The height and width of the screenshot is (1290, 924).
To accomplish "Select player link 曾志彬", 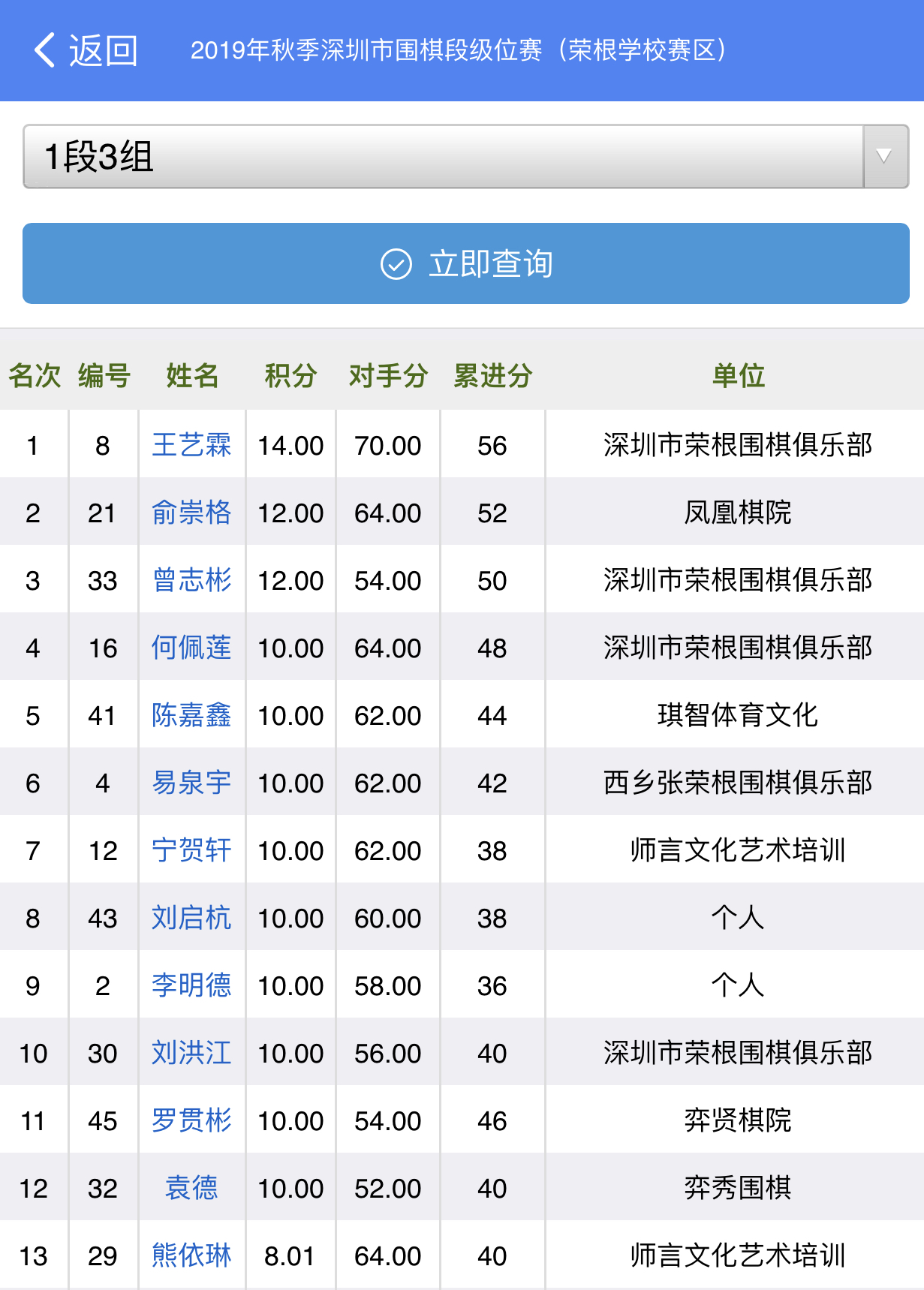I will (x=191, y=580).
